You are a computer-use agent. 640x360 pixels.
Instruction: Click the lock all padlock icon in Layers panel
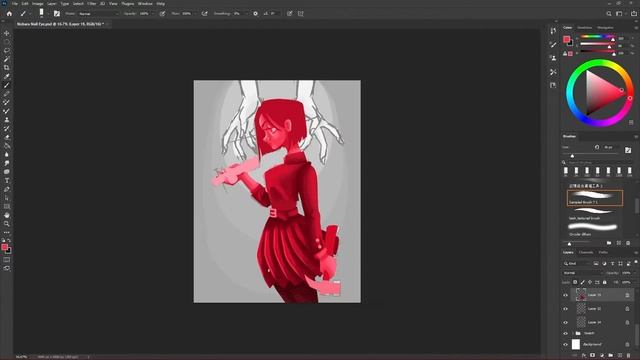coord(604,282)
